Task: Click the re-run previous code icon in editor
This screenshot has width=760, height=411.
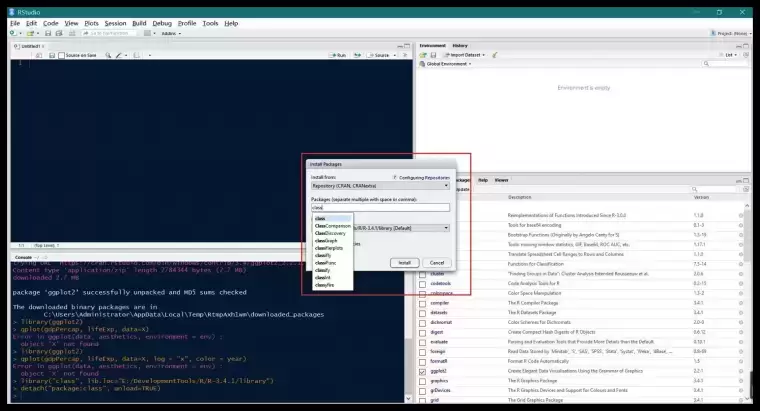Action: 358,55
